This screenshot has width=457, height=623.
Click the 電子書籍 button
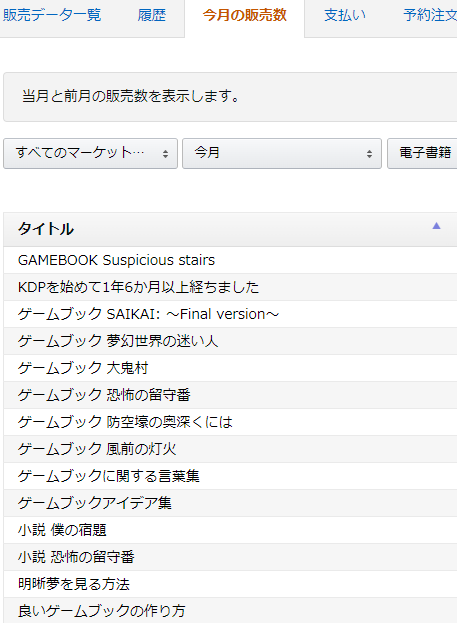click(x=422, y=153)
